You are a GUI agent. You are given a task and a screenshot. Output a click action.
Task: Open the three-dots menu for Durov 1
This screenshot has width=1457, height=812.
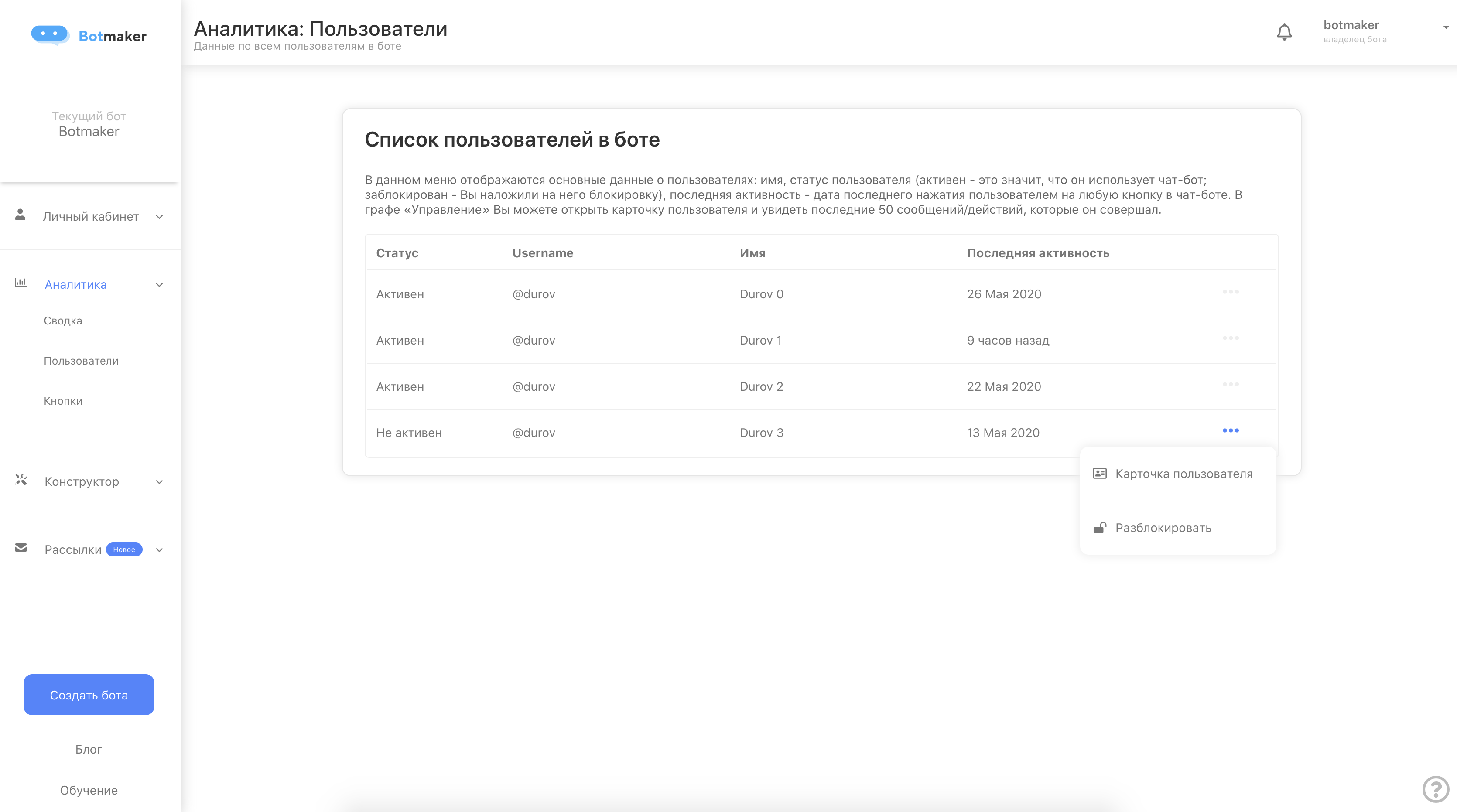1230,338
